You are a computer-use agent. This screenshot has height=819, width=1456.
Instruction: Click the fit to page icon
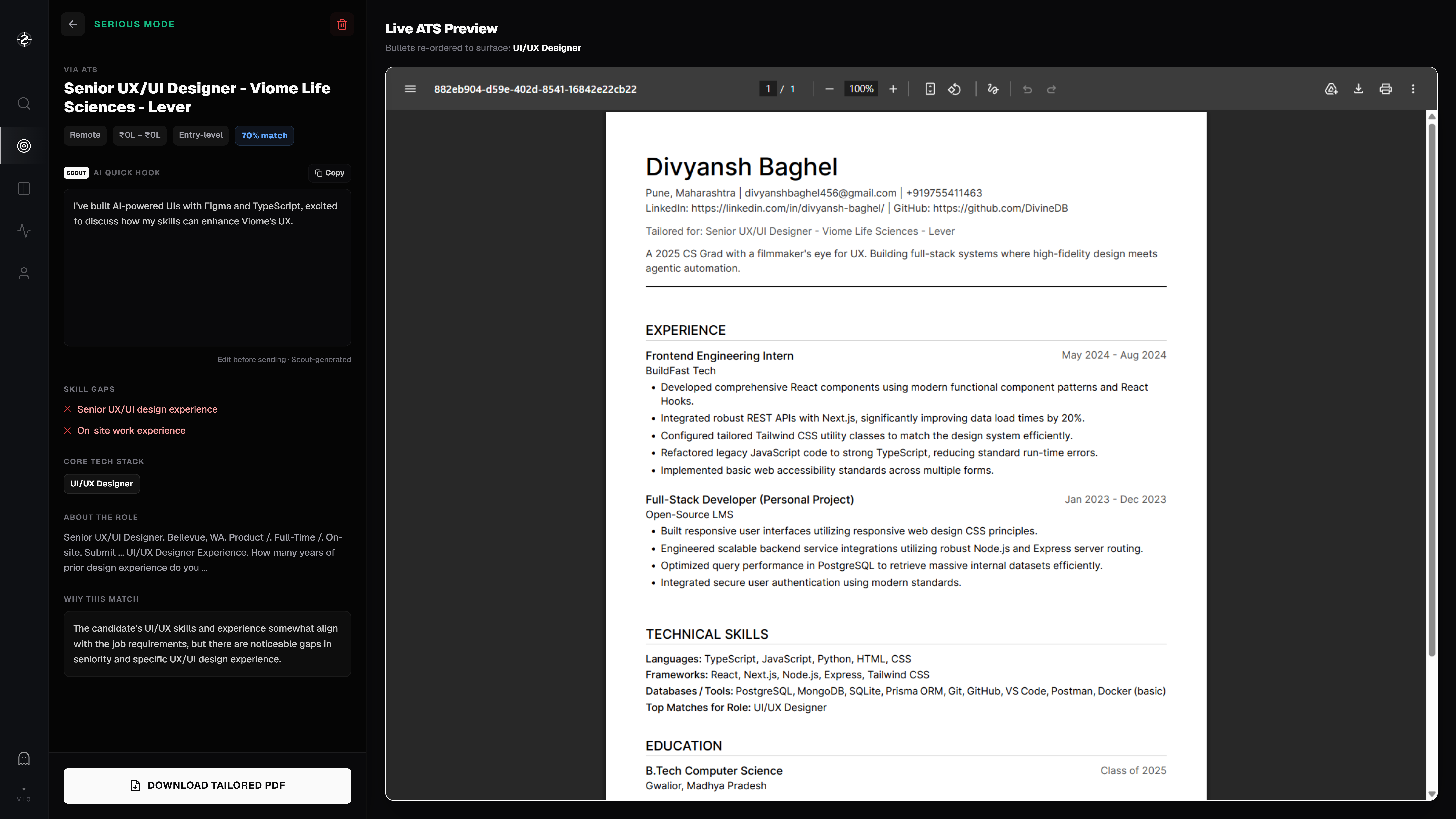click(930, 89)
